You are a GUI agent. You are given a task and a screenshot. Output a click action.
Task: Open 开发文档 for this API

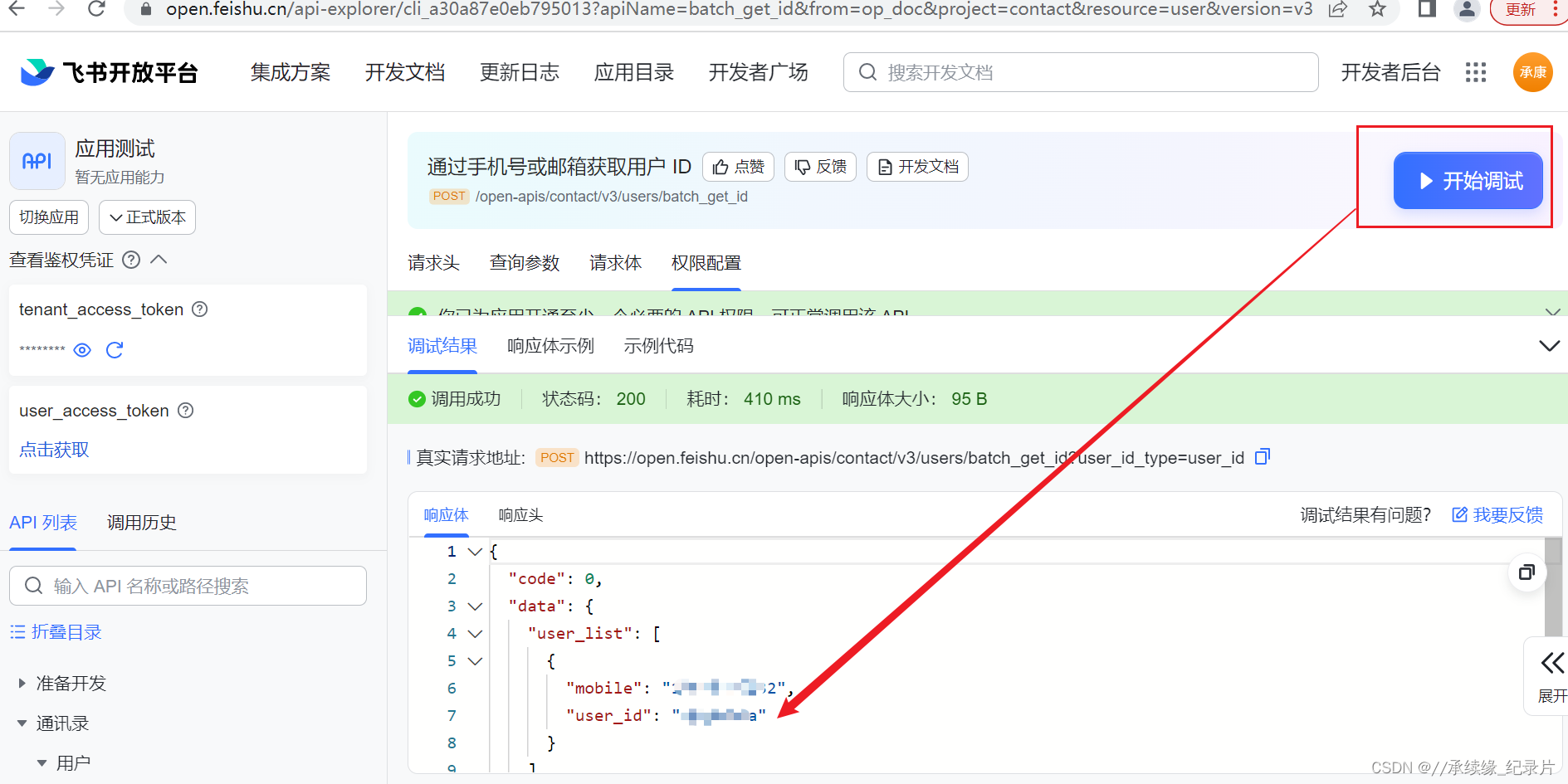(917, 167)
